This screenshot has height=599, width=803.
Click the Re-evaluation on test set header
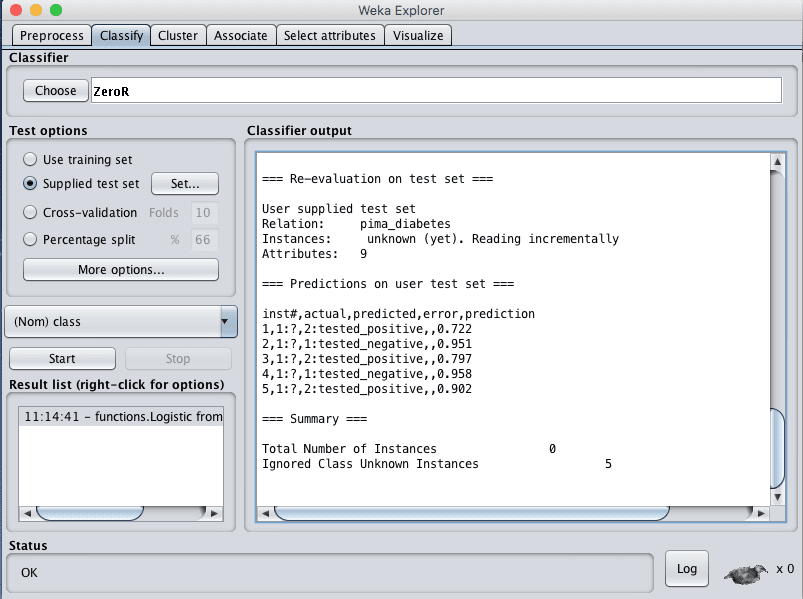pyautogui.click(x=377, y=179)
